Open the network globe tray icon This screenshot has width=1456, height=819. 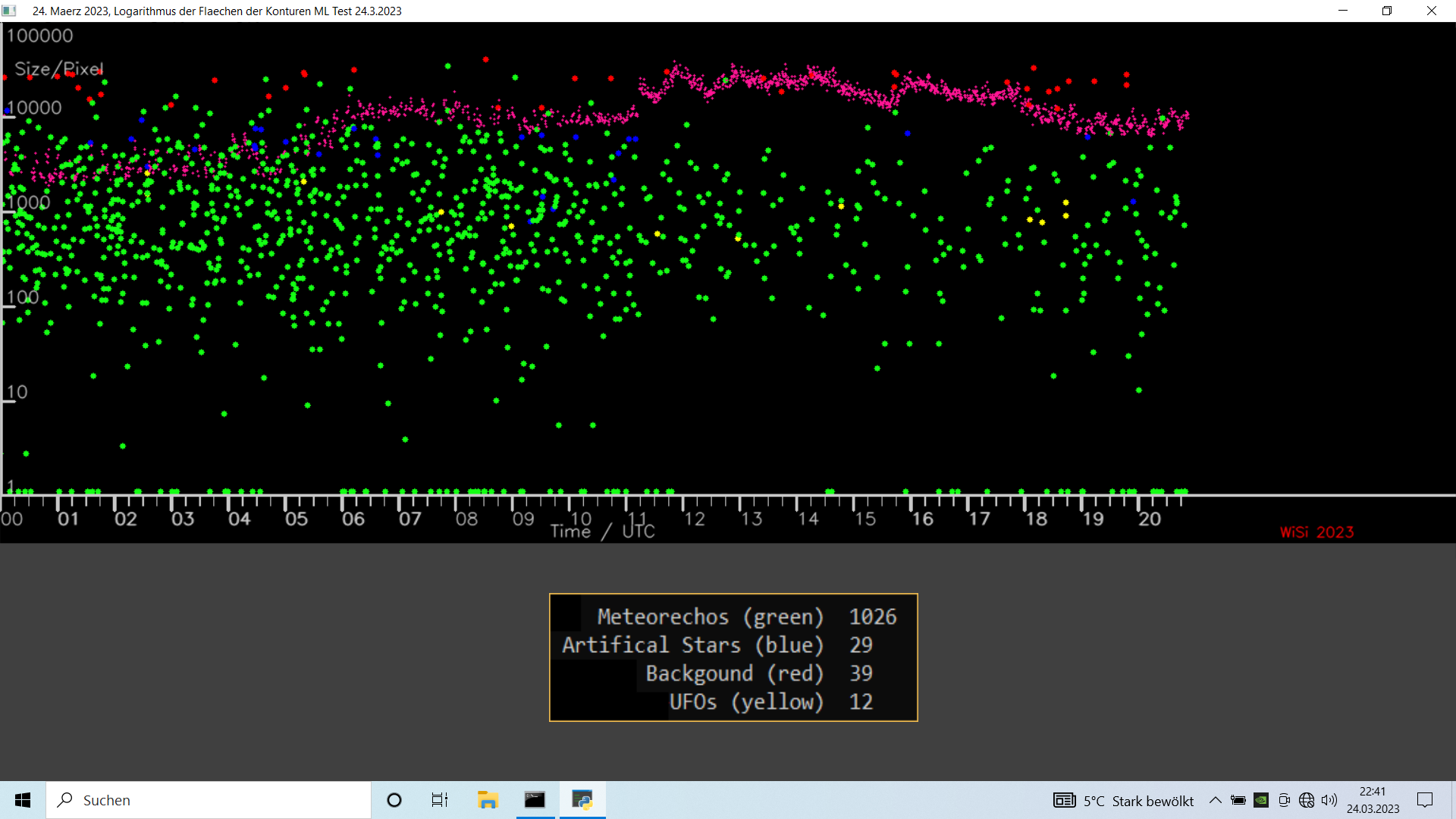click(x=1307, y=800)
